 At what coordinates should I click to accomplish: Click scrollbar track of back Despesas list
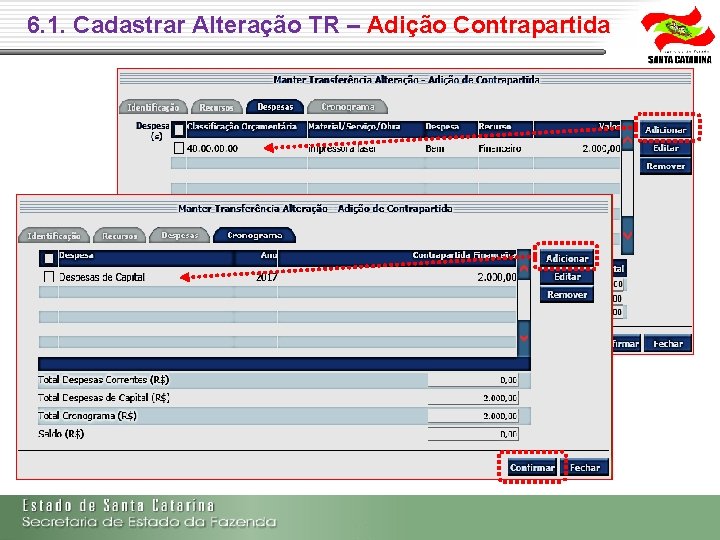pos(627,184)
